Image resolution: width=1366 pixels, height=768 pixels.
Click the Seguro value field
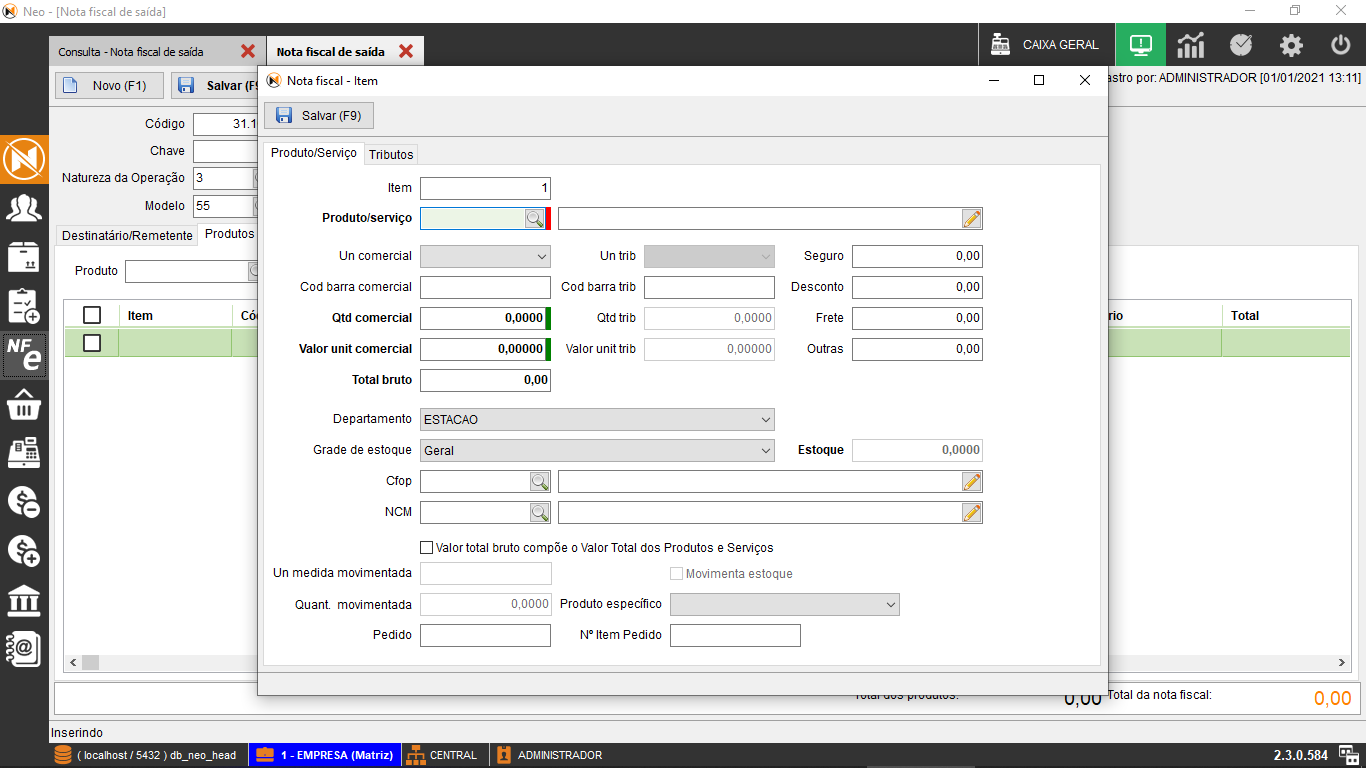[x=917, y=256]
